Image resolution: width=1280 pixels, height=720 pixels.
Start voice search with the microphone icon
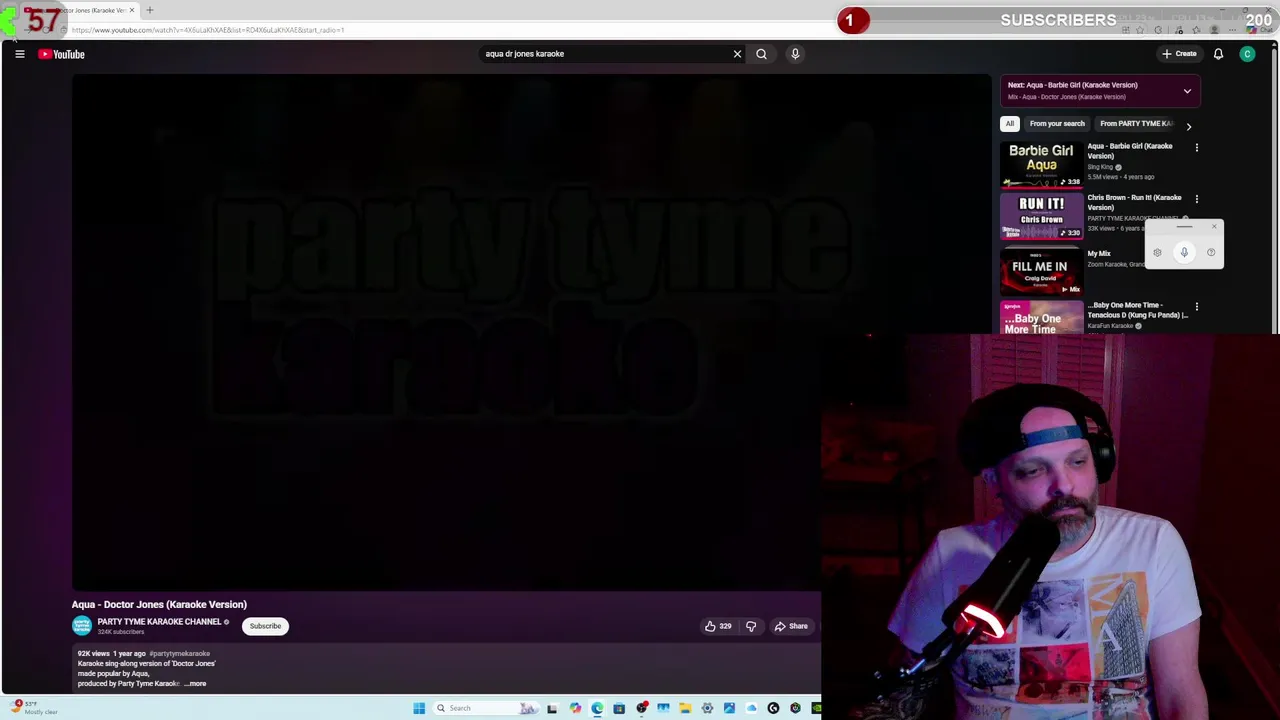795,54
